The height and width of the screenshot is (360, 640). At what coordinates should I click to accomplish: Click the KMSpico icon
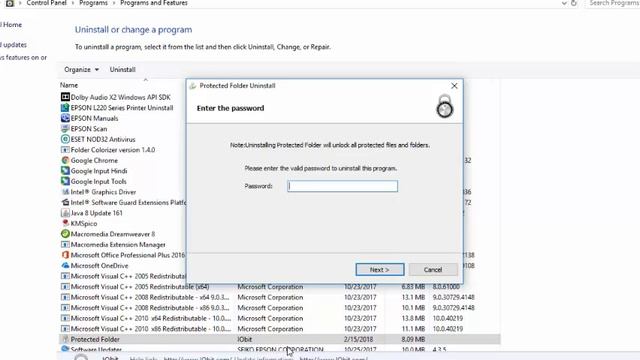coord(65,223)
